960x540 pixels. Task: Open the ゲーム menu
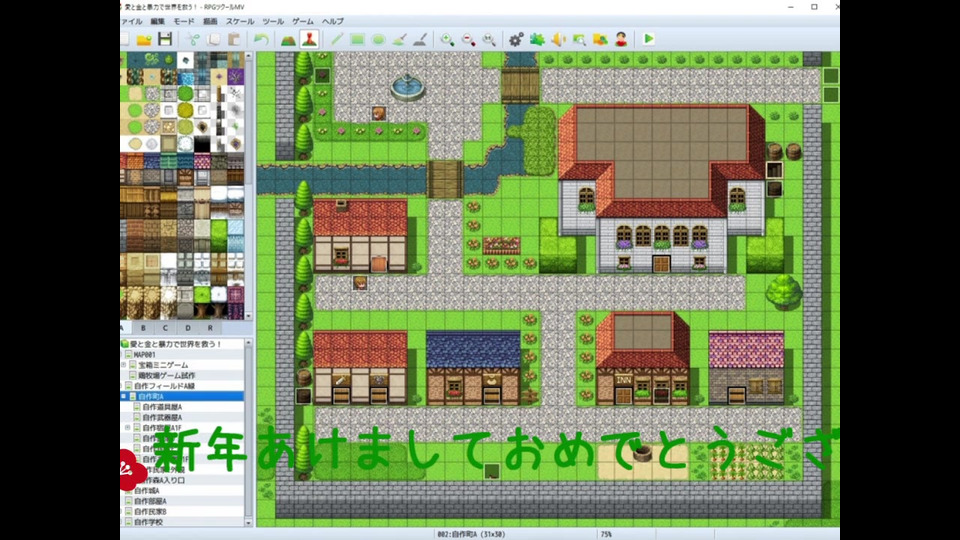coord(302,21)
